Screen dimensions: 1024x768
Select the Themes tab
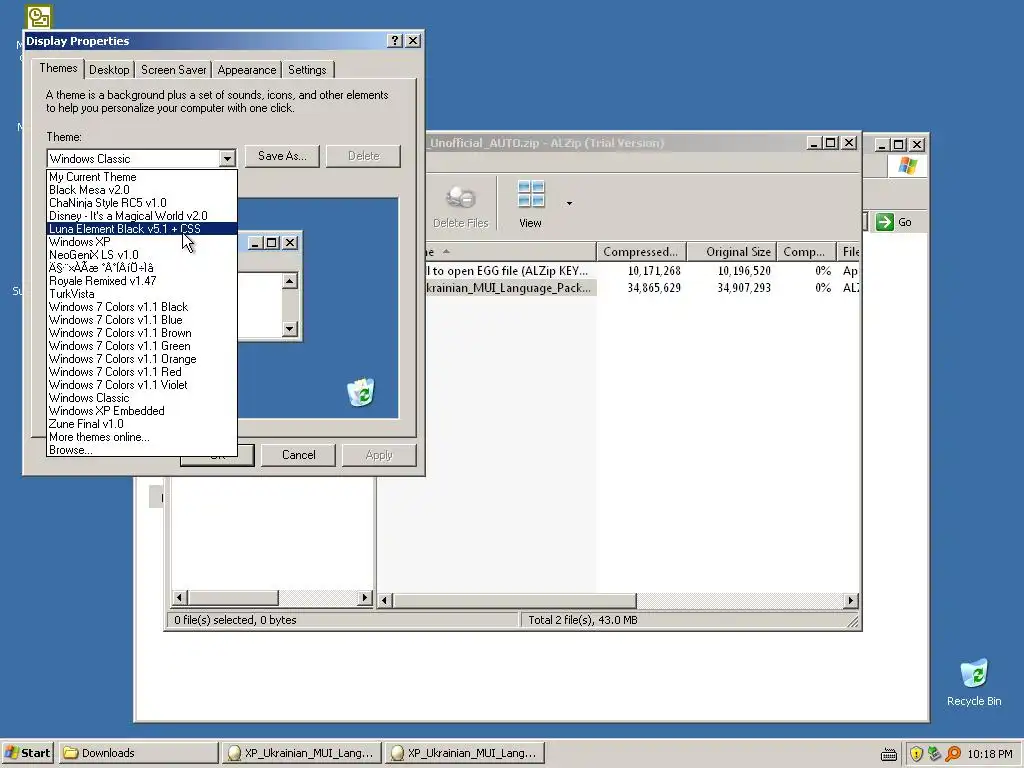click(58, 68)
